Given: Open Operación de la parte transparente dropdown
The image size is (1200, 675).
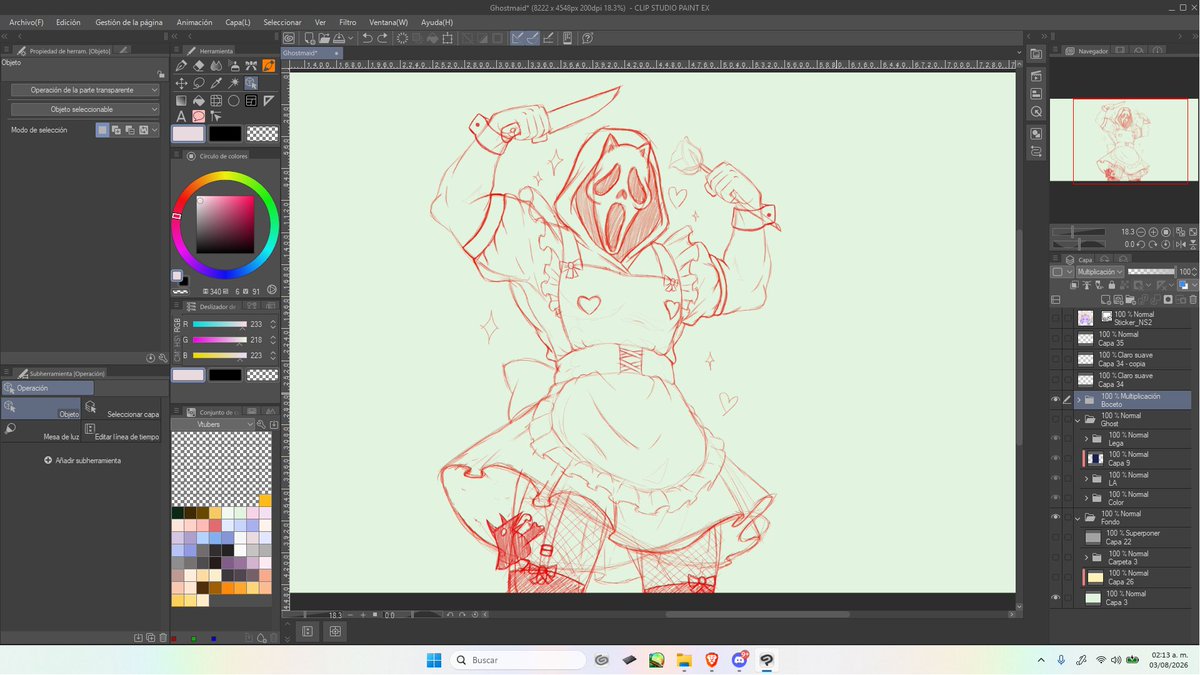Looking at the screenshot, I should 85,89.
